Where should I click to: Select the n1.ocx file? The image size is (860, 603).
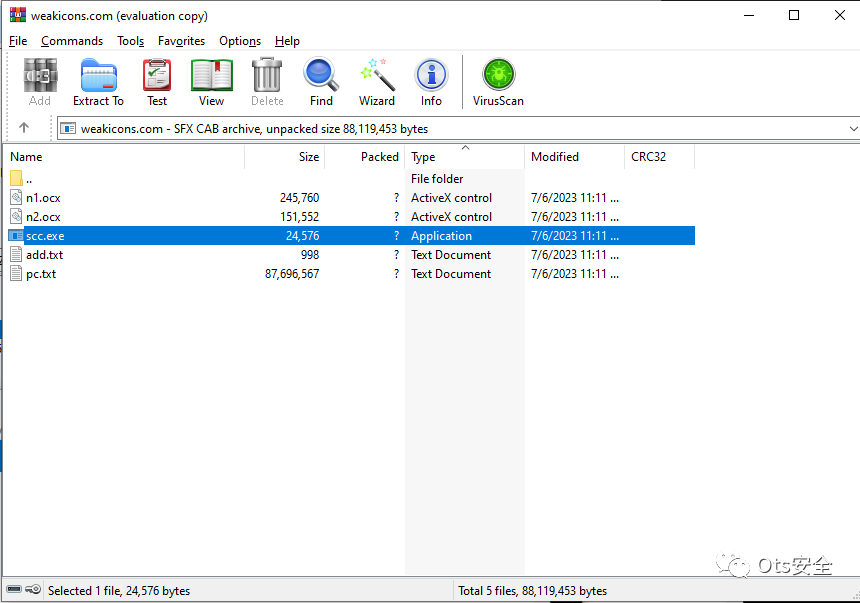point(43,198)
